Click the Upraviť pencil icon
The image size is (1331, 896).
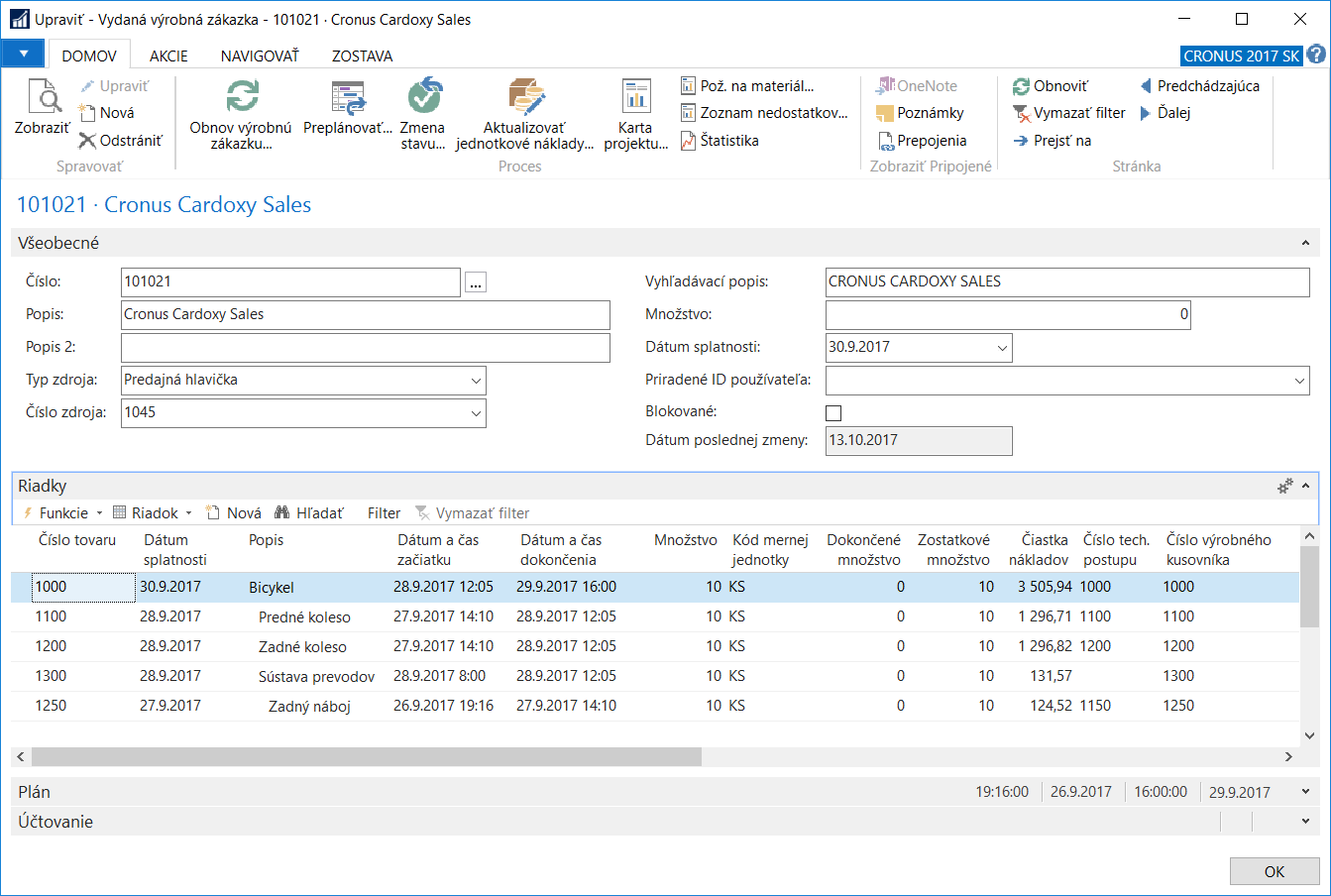[88, 86]
